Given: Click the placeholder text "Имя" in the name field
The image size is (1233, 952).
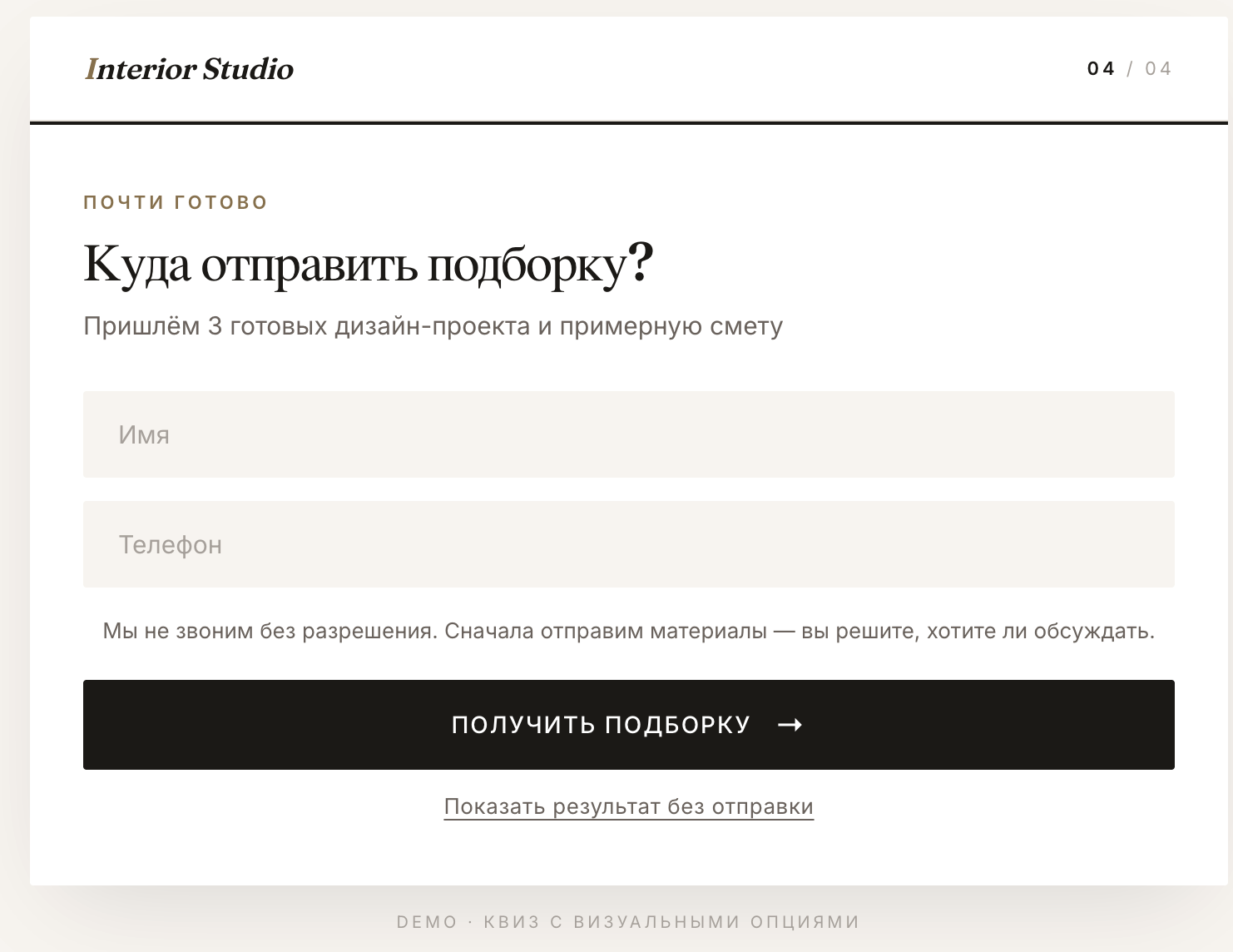Looking at the screenshot, I should click(144, 434).
